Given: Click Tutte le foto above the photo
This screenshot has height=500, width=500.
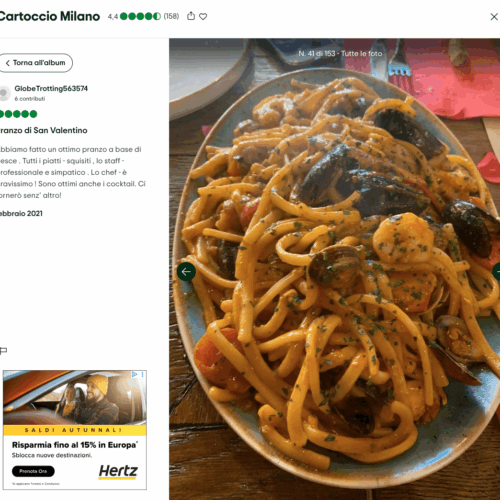Looking at the screenshot, I should pyautogui.click(x=361, y=53).
